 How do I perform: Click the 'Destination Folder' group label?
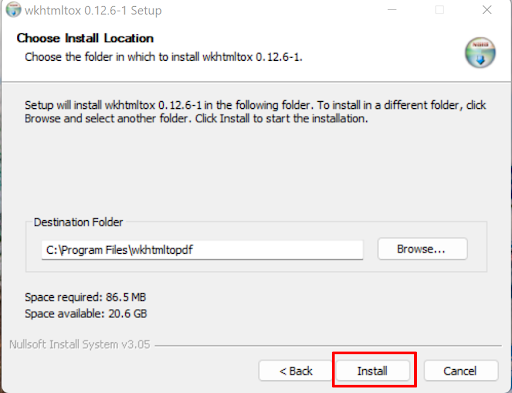click(x=78, y=222)
